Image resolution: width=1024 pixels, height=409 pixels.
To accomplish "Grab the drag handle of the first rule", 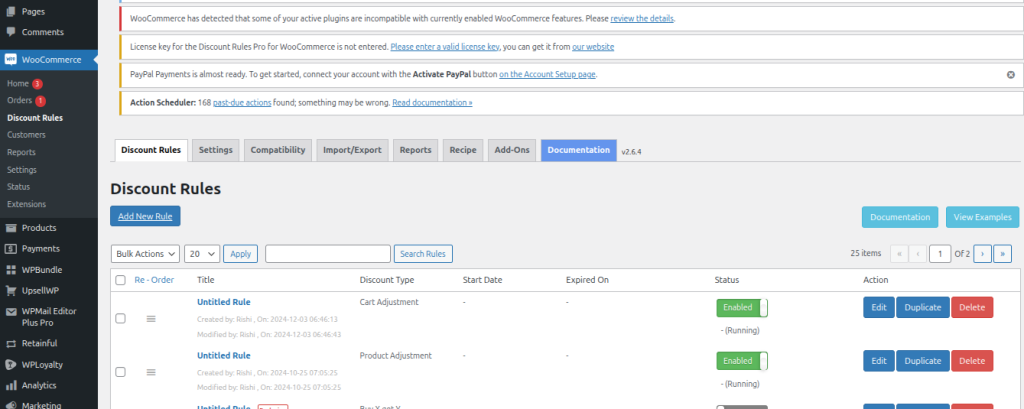I will pyautogui.click(x=151, y=318).
